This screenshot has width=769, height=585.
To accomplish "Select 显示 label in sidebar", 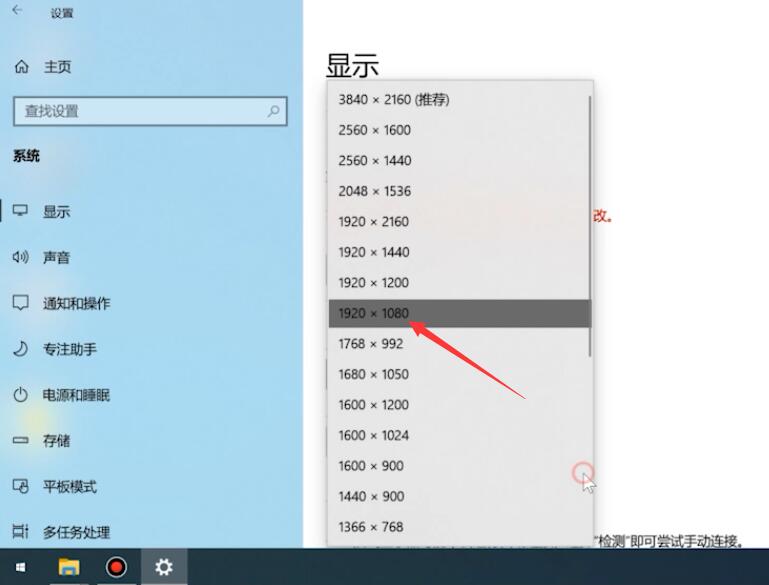I will pos(56,211).
